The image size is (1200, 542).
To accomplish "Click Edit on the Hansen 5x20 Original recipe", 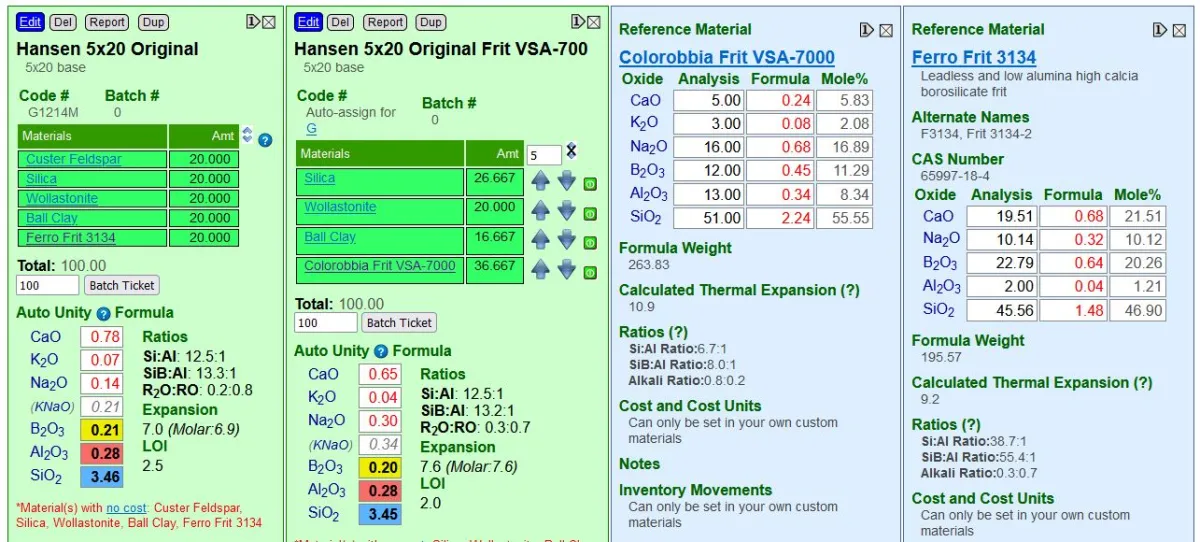I will (30, 22).
